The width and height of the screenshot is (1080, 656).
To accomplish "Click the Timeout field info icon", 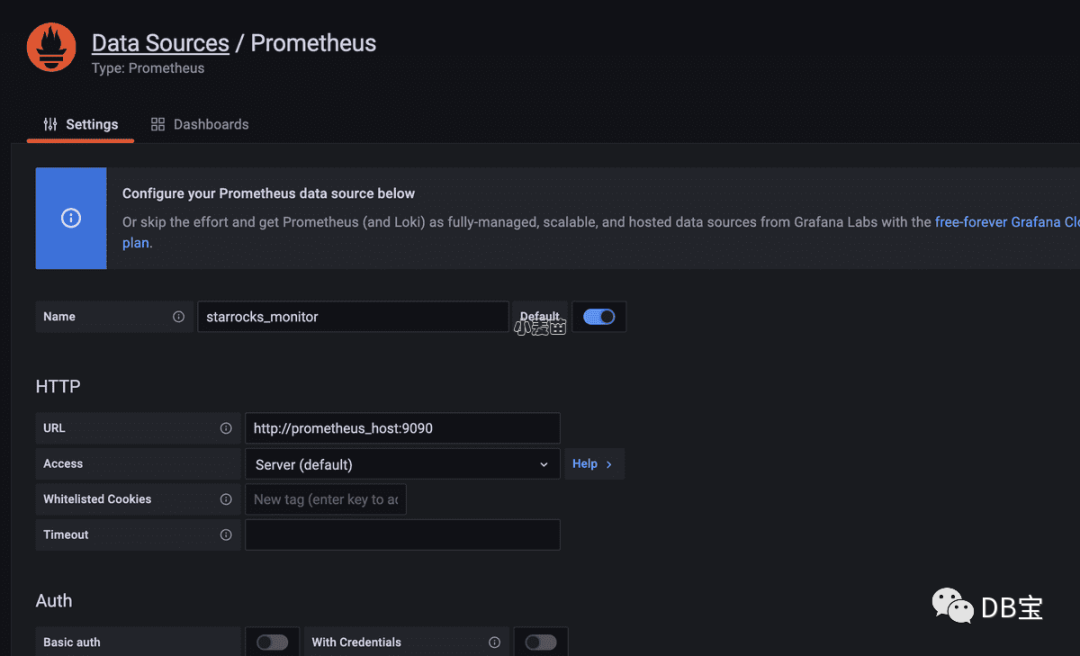I will (226, 535).
